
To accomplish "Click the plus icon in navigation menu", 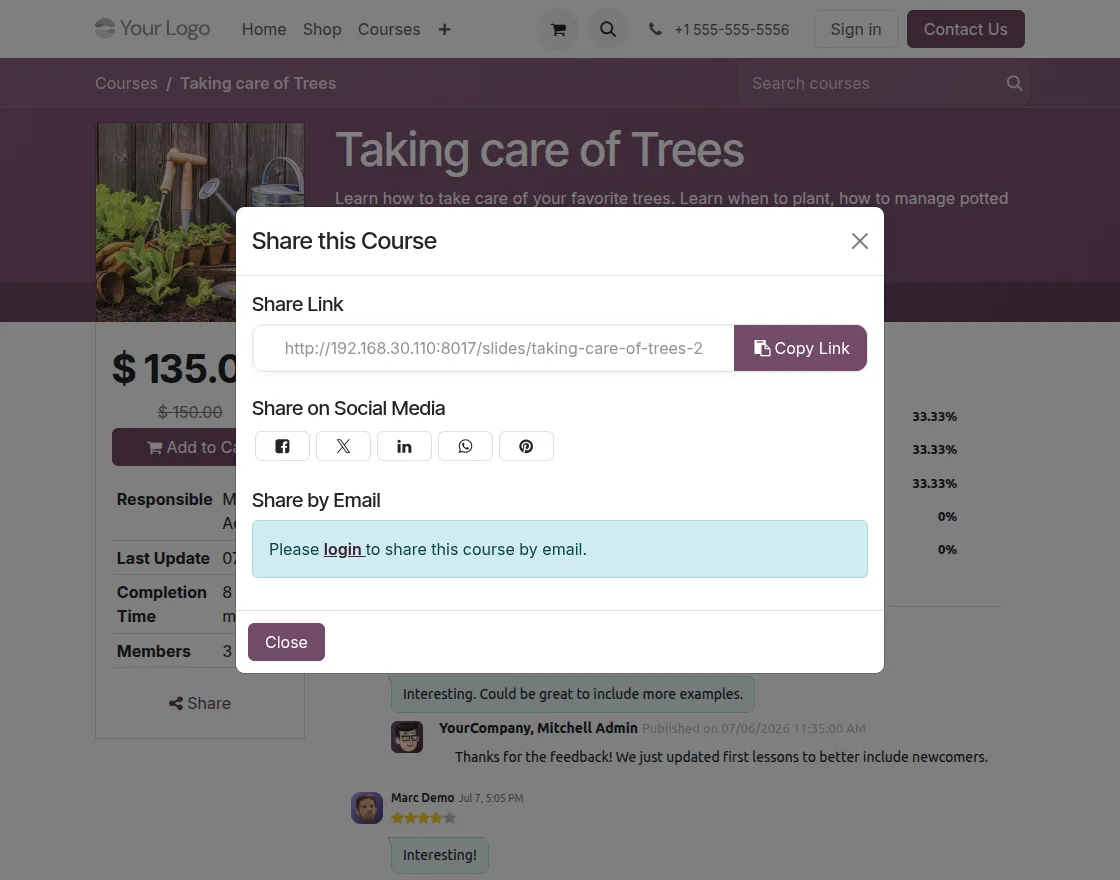I will click(x=444, y=29).
